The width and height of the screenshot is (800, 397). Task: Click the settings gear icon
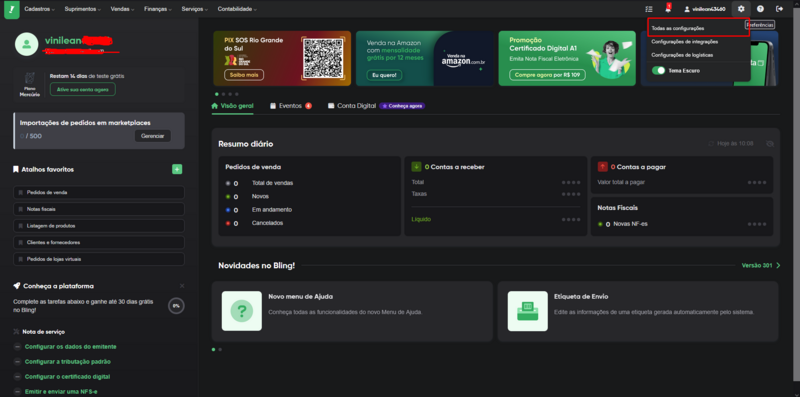[x=741, y=9]
